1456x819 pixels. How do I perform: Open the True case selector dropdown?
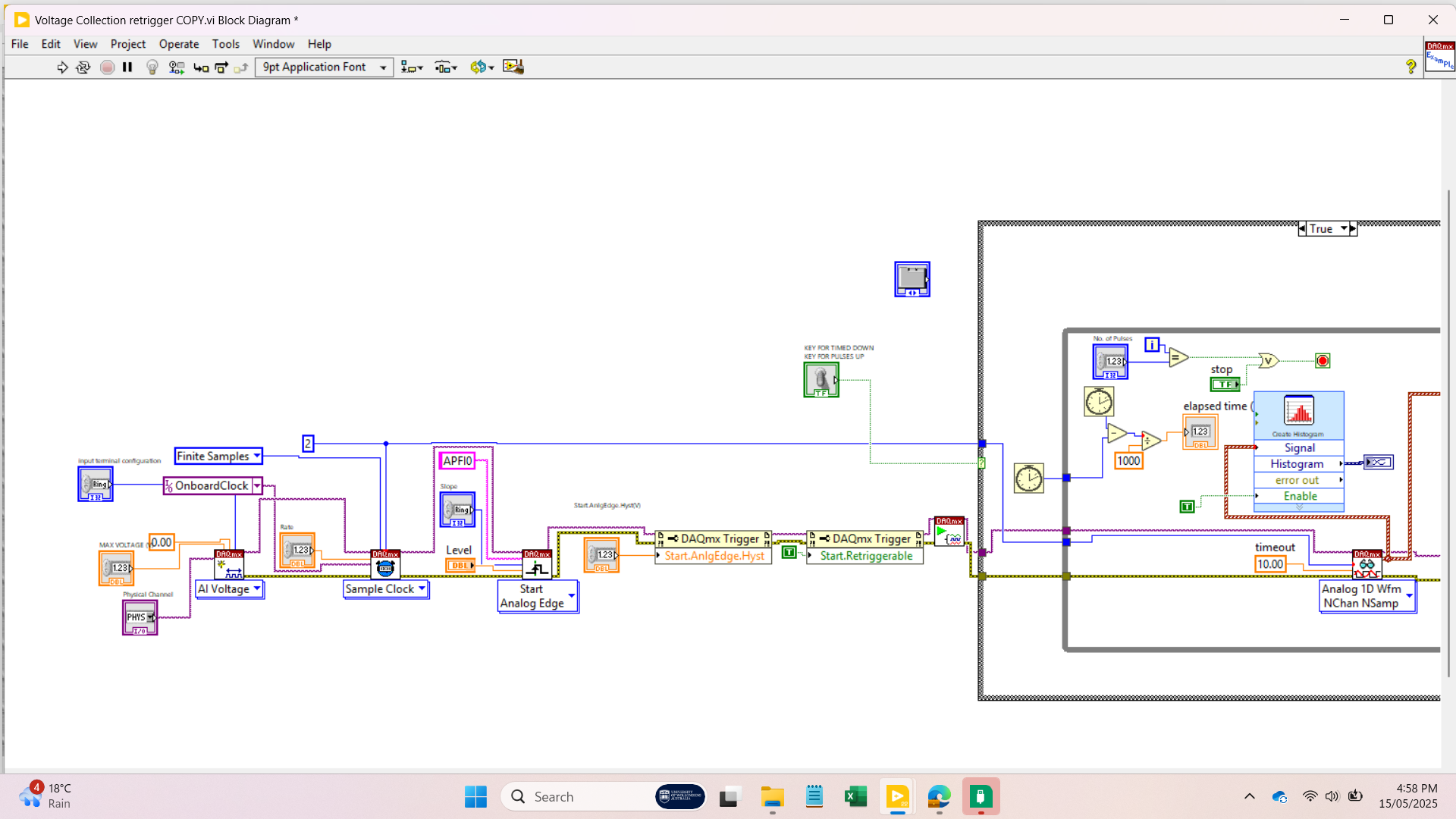click(x=1343, y=229)
